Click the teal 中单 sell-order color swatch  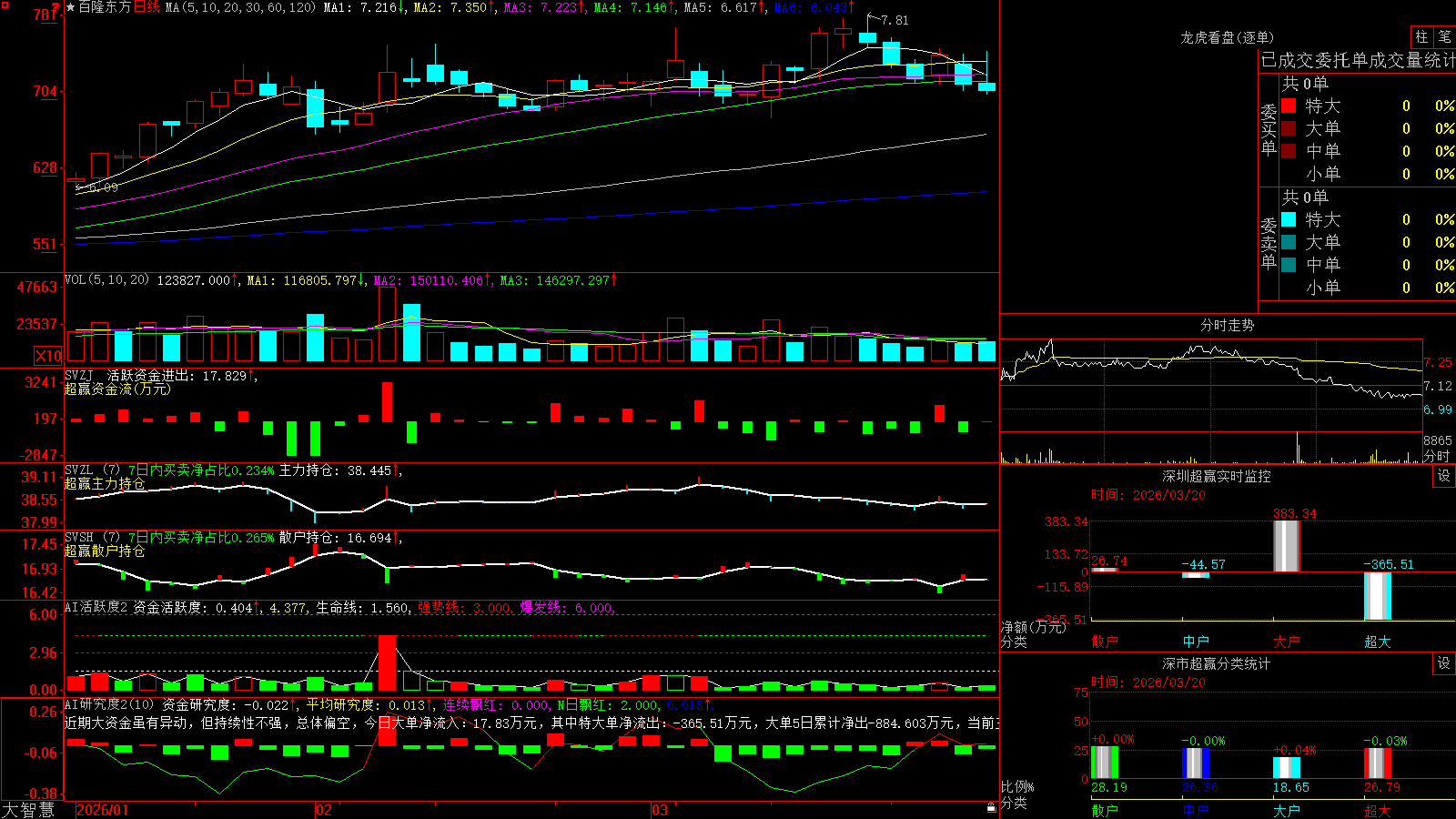click(x=1289, y=265)
